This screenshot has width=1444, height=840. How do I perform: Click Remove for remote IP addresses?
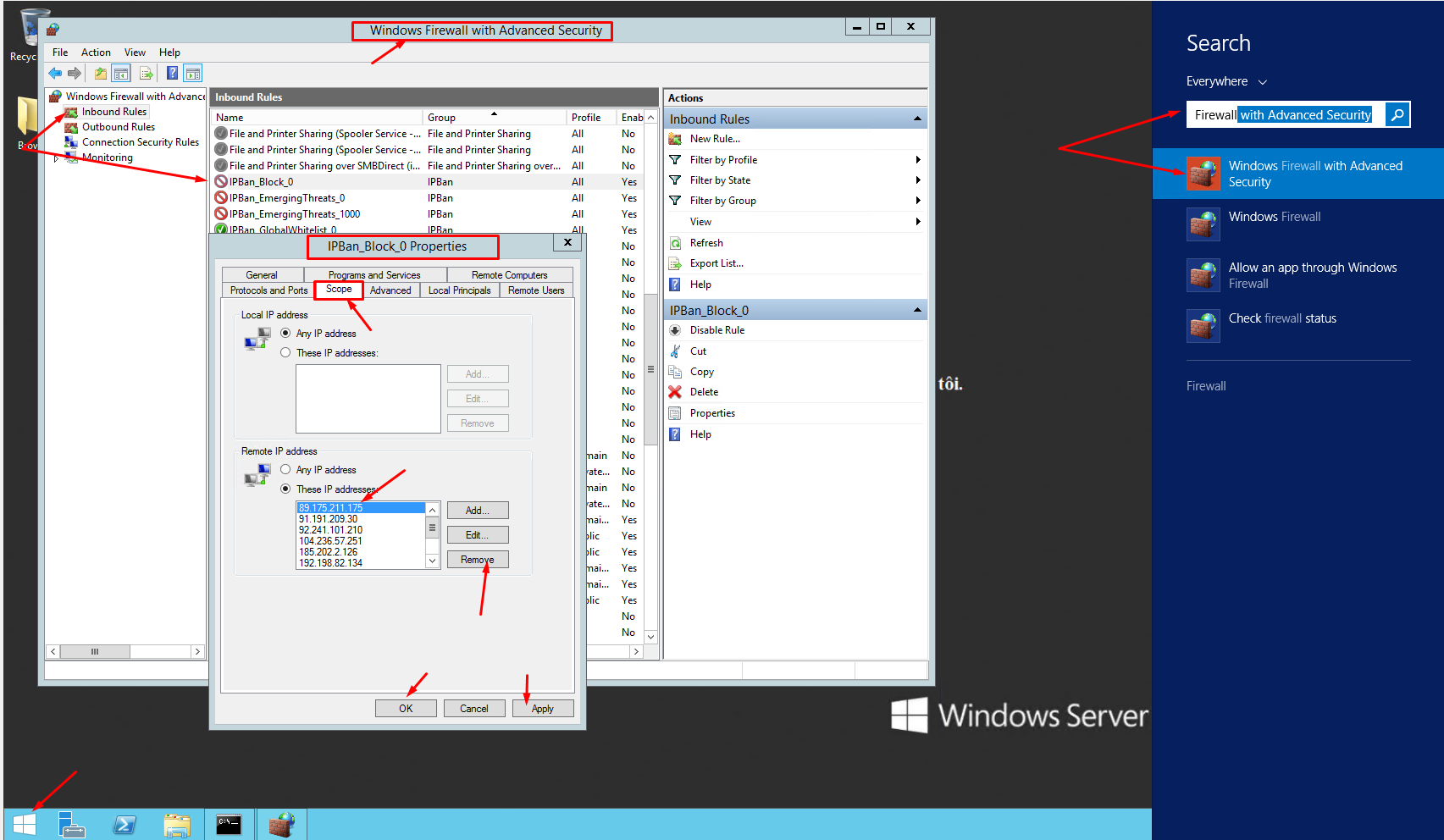point(478,560)
